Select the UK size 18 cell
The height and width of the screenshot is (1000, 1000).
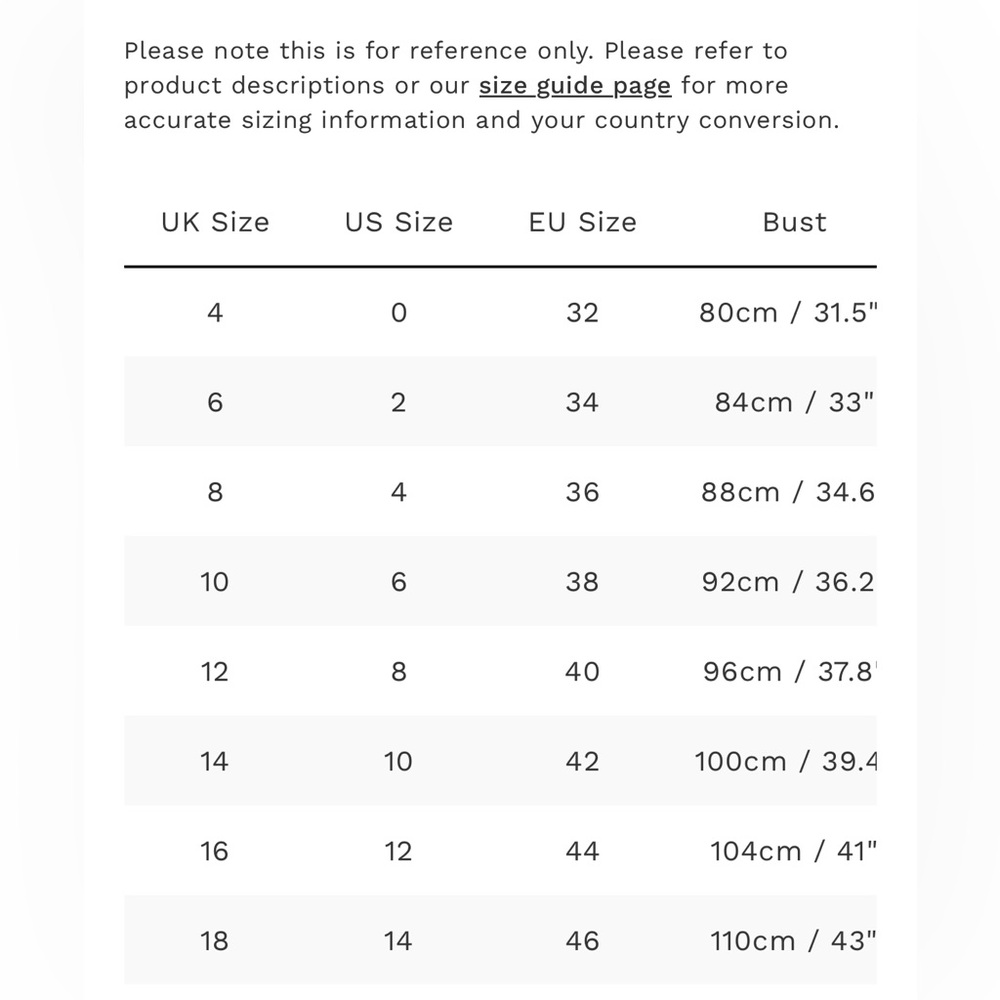click(215, 941)
